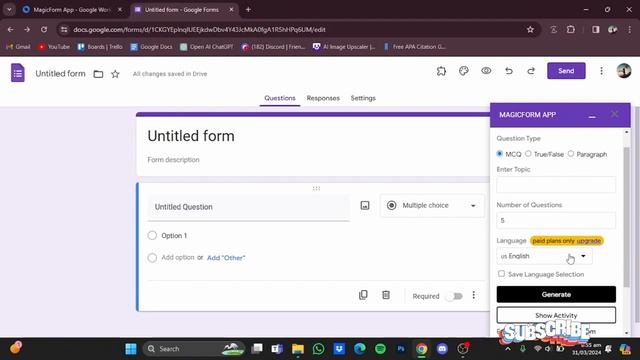Open File Explorer from taskbar
The image size is (640, 360).
point(298,349)
